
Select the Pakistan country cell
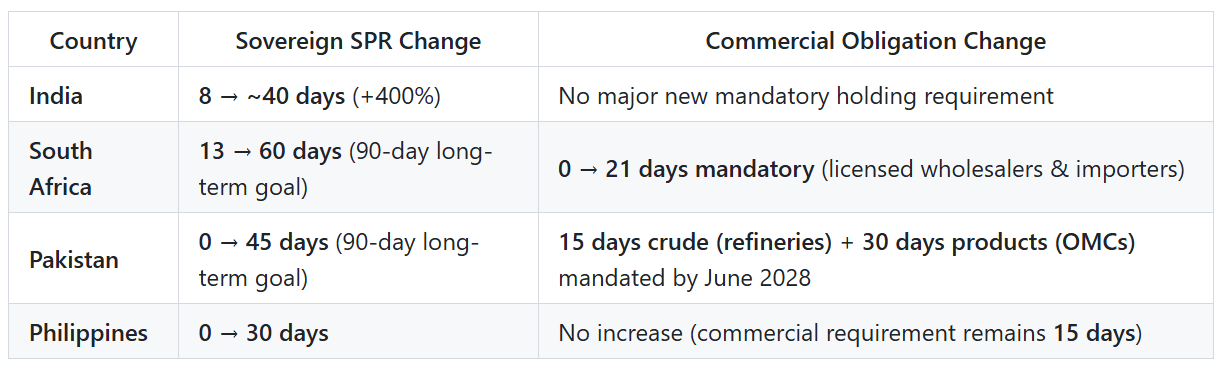(93, 259)
